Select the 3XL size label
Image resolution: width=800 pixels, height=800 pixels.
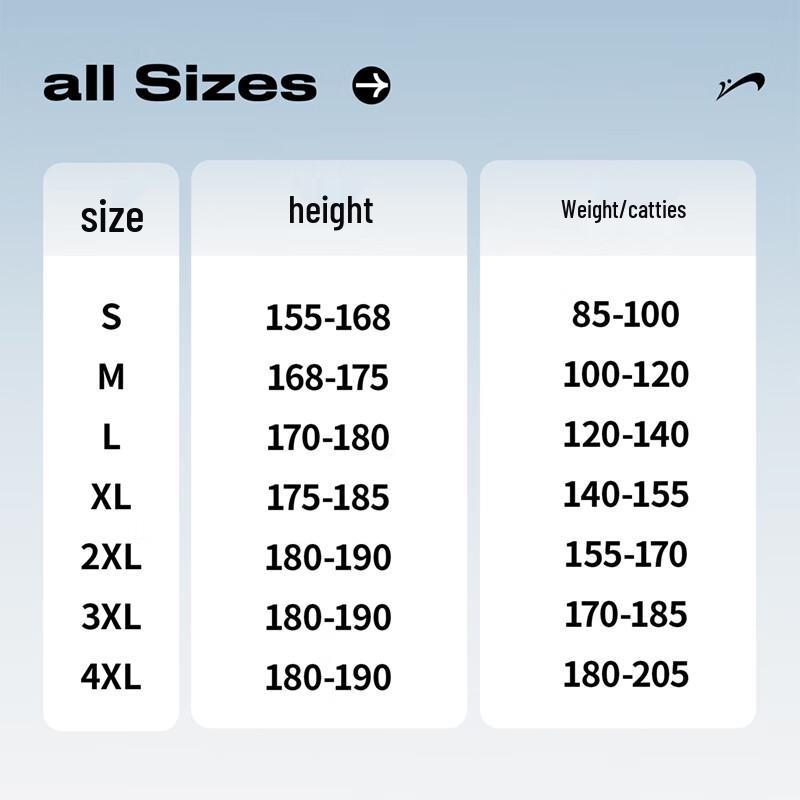[x=111, y=617]
